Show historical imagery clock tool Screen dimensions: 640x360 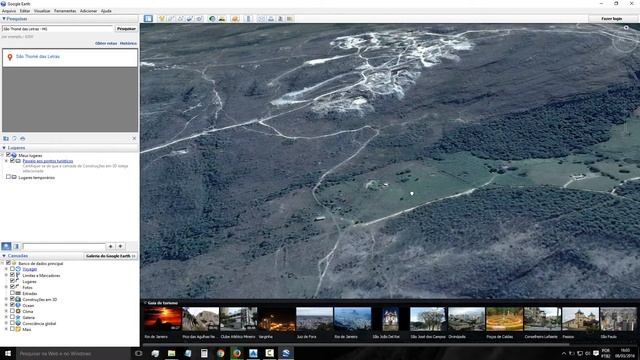(212, 19)
